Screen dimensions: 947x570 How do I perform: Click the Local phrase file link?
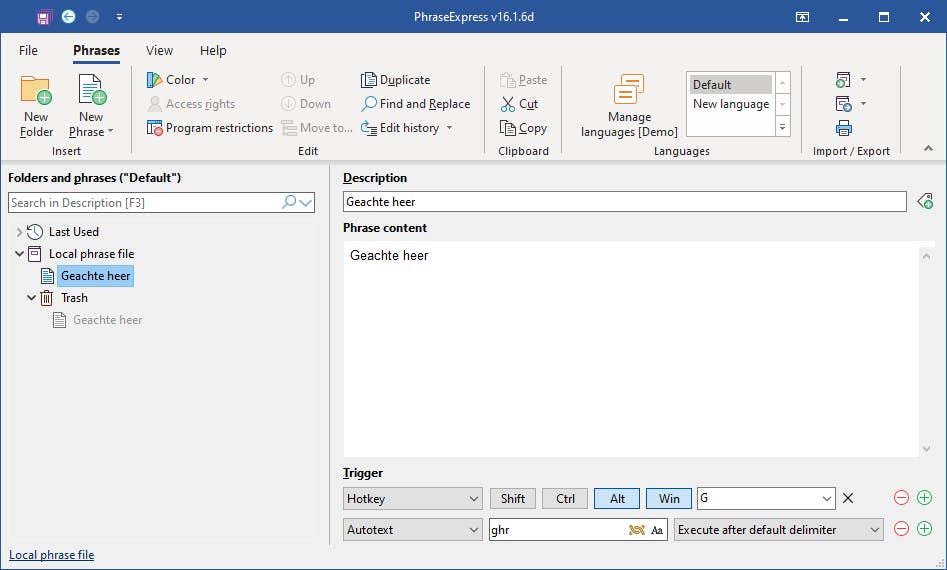pos(51,555)
